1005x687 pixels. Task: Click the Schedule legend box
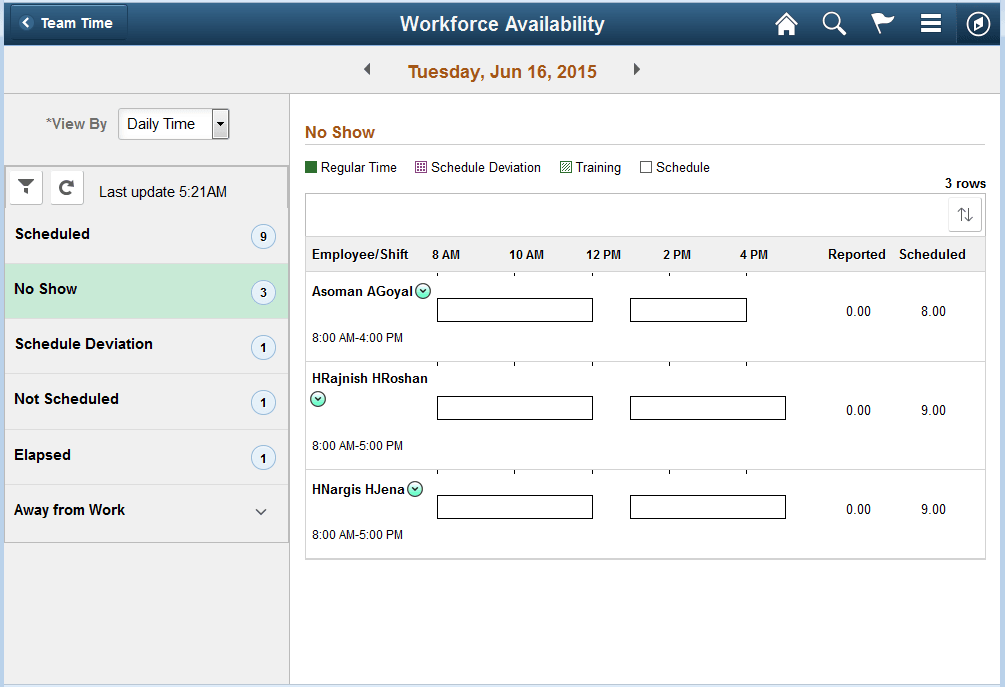tap(646, 167)
